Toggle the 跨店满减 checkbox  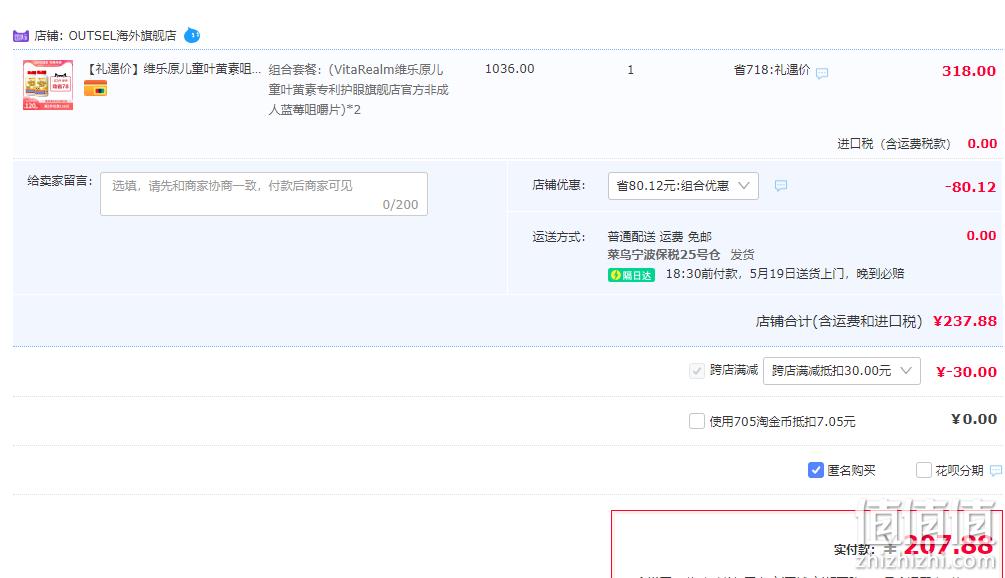[x=697, y=370]
